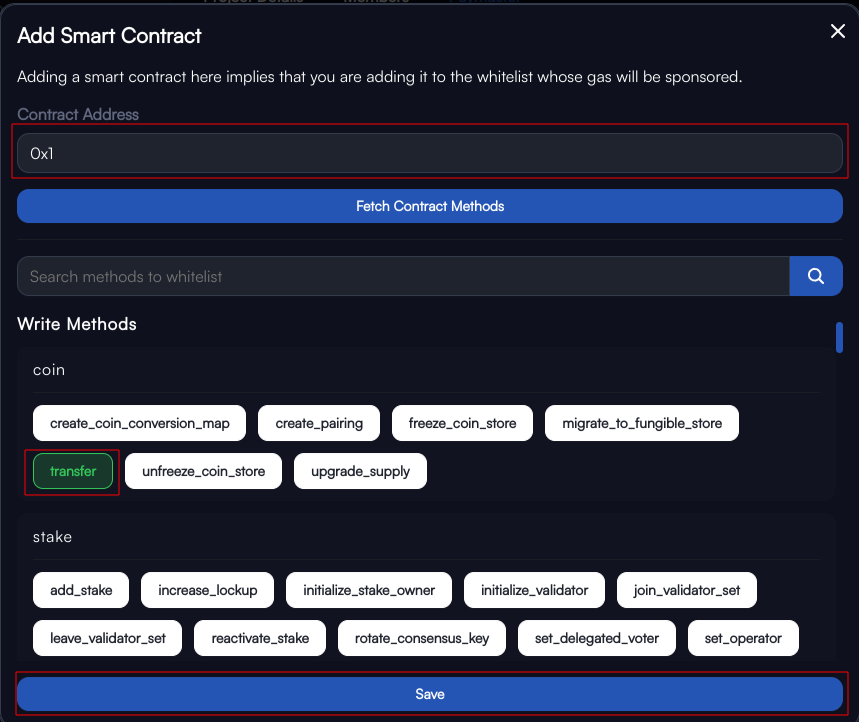Click the Search methods to whitelist field
This screenshot has height=722, width=859.
tap(403, 276)
